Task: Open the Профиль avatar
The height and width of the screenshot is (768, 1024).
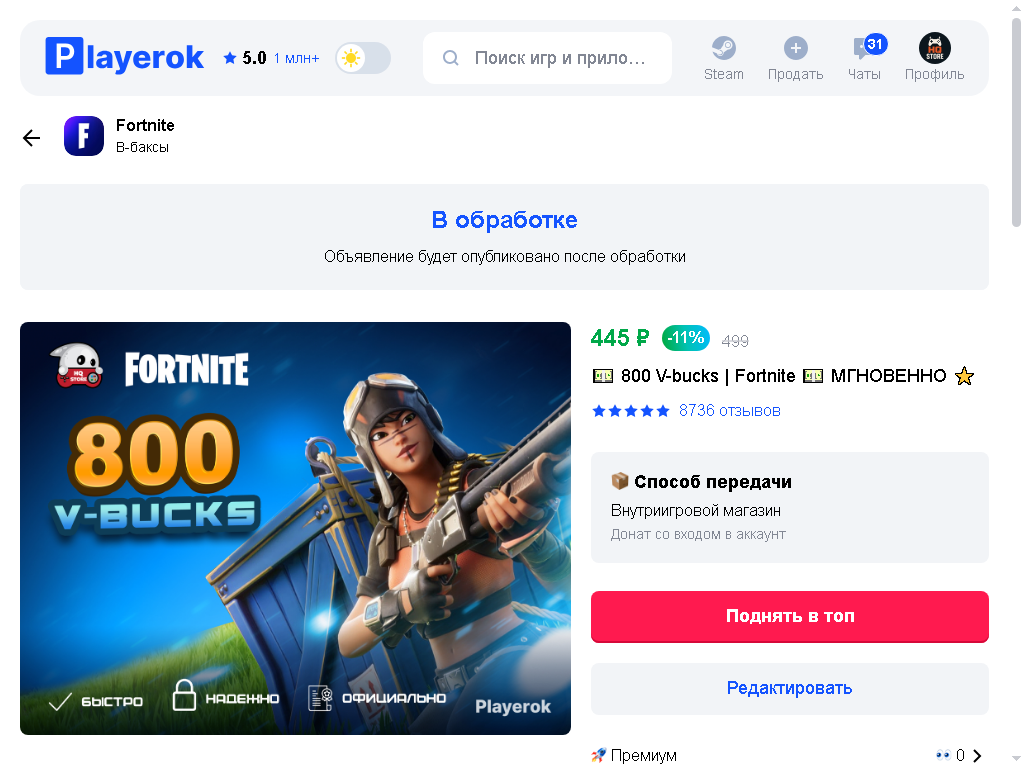Action: click(935, 48)
